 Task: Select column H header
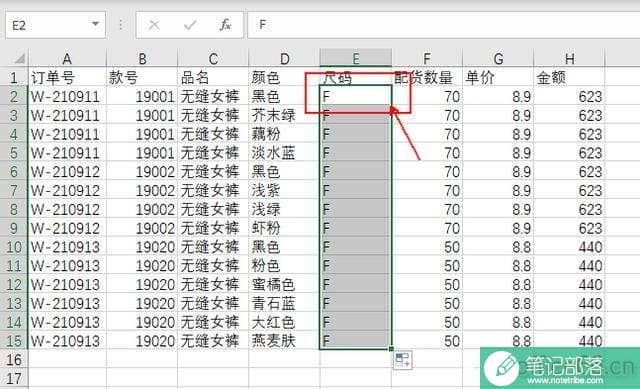[x=569, y=58]
